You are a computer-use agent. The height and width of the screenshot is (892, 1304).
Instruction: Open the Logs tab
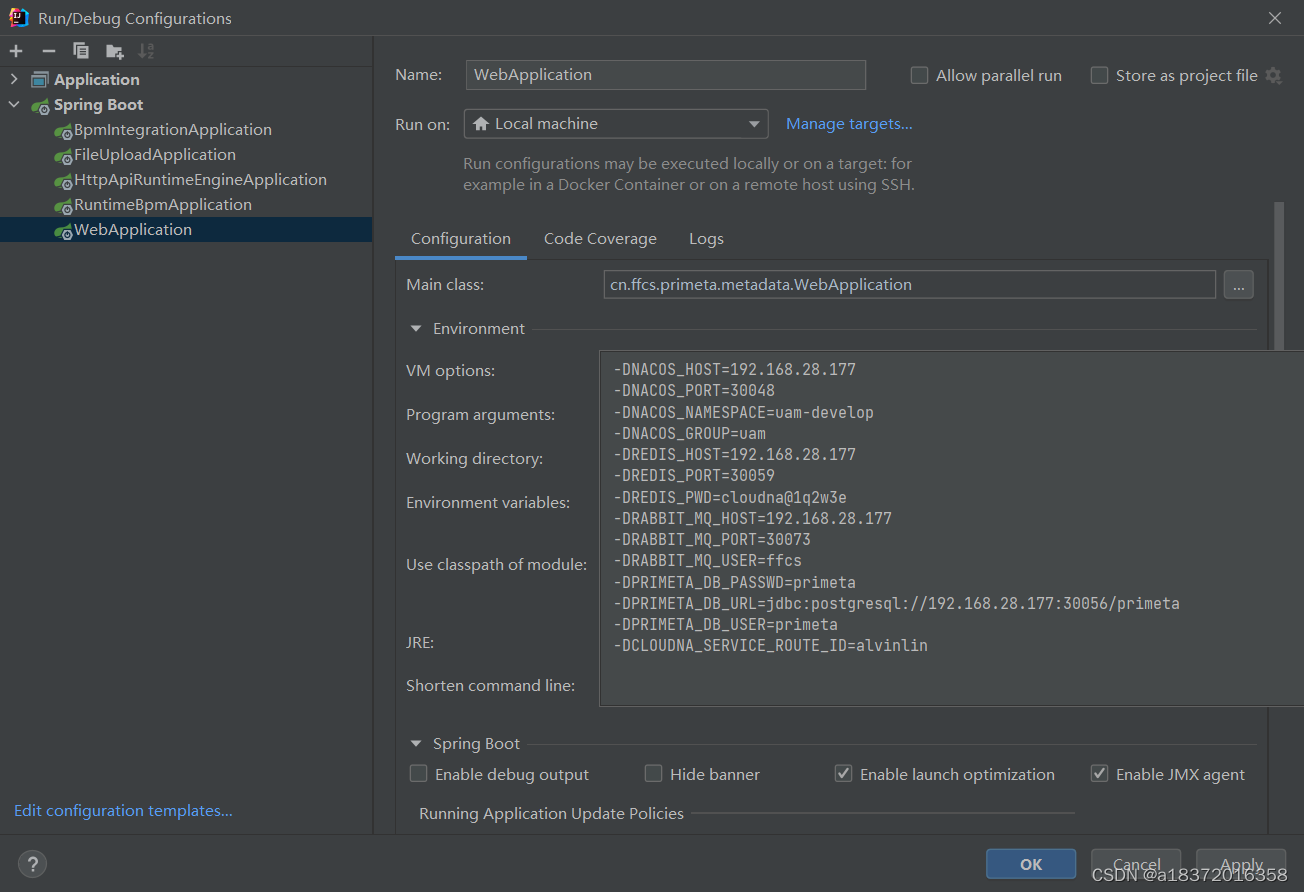pyautogui.click(x=706, y=239)
